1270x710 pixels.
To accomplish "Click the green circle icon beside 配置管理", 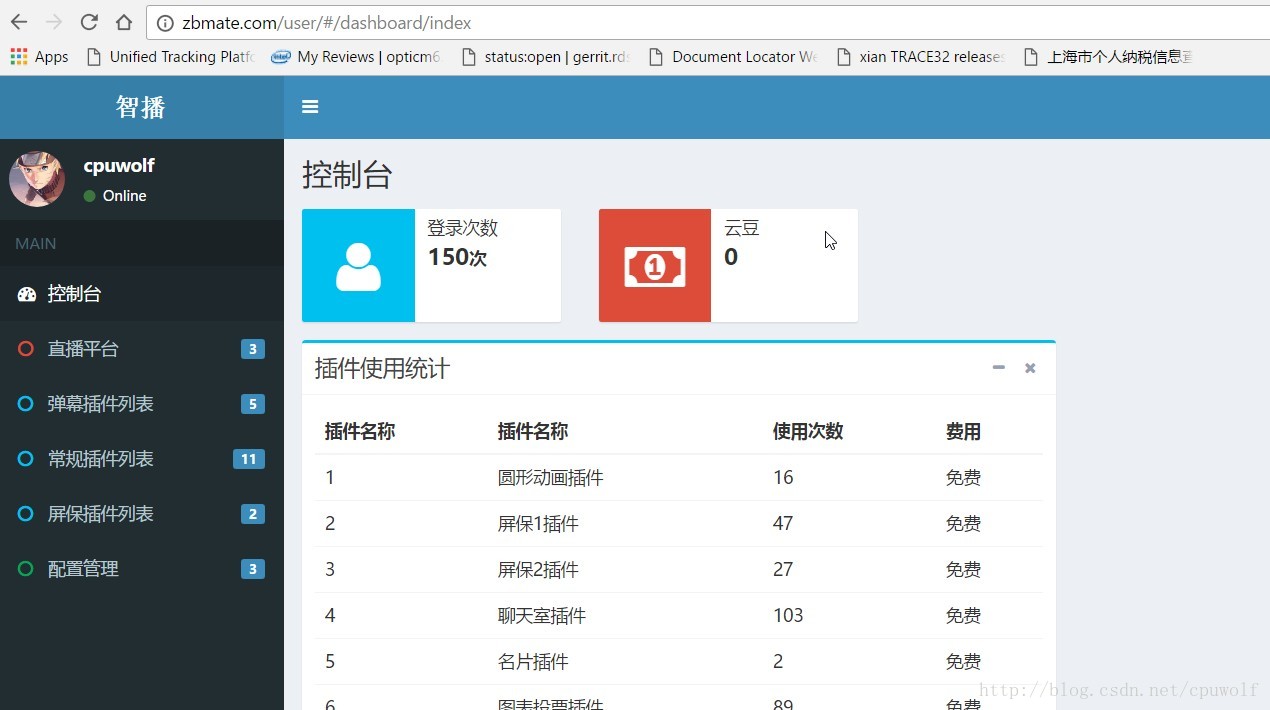I will point(26,569).
